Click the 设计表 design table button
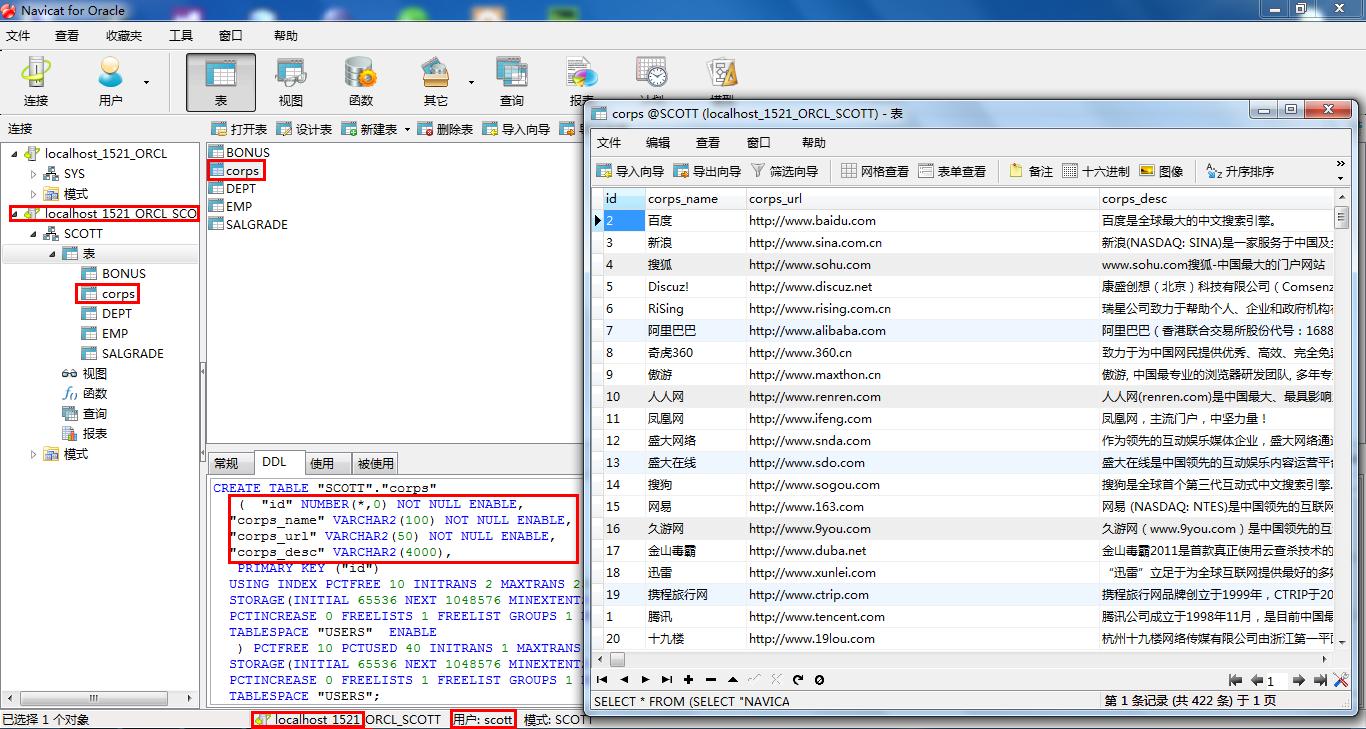This screenshot has width=1366, height=729. coord(304,129)
